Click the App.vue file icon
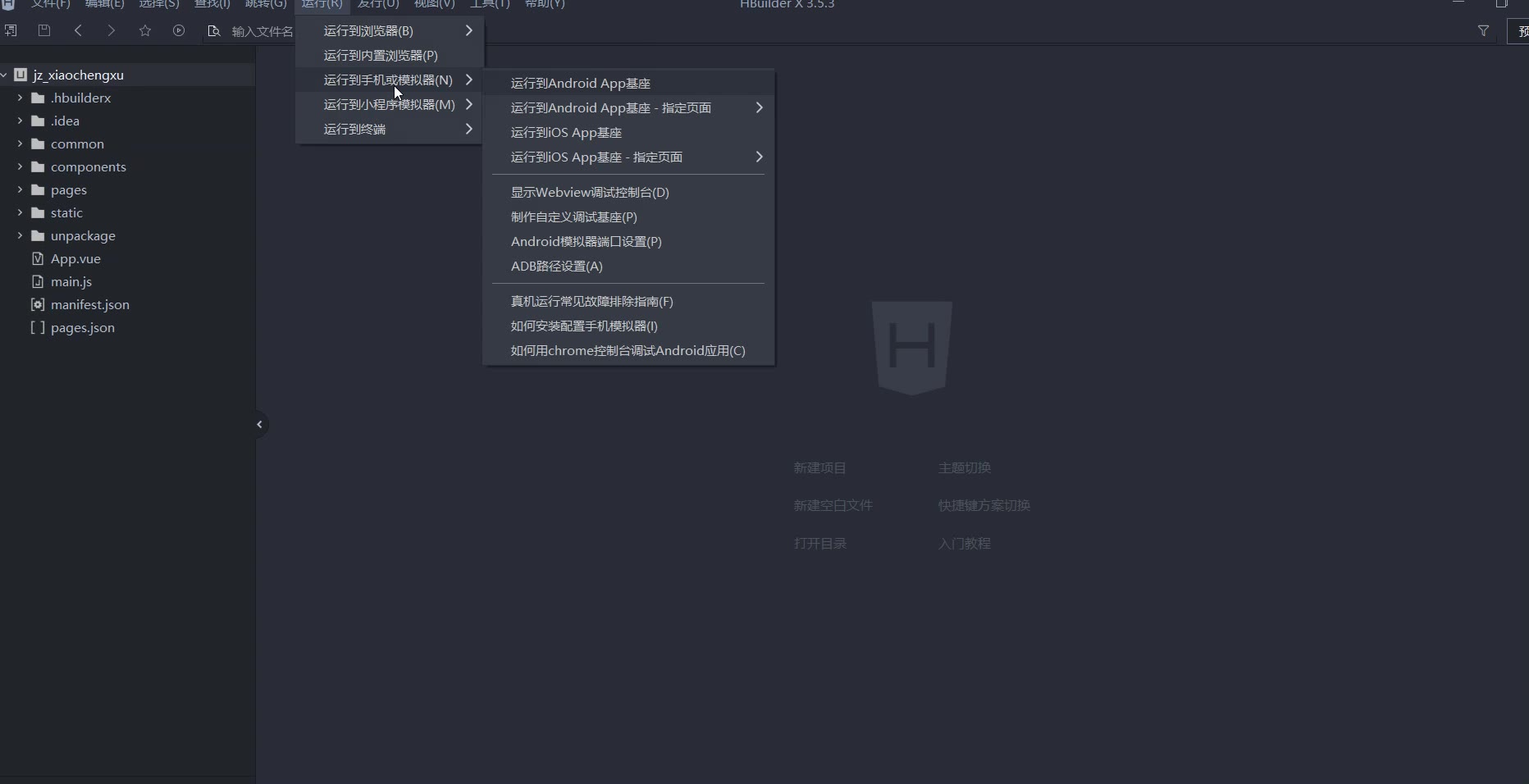 point(38,258)
